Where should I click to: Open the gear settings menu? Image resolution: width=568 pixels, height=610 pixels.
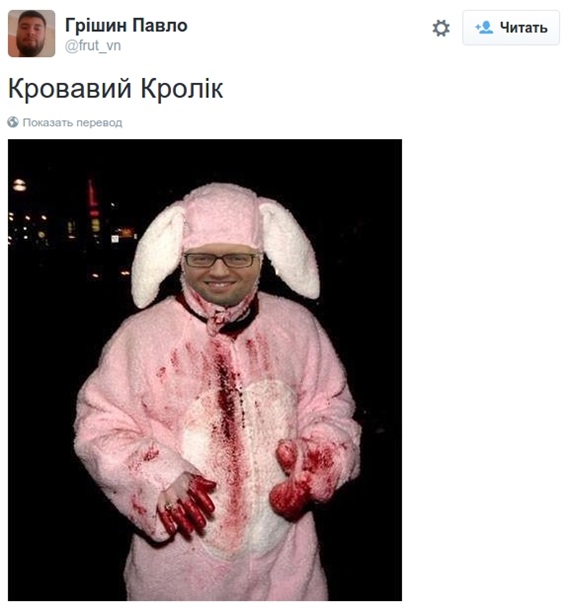(441, 28)
